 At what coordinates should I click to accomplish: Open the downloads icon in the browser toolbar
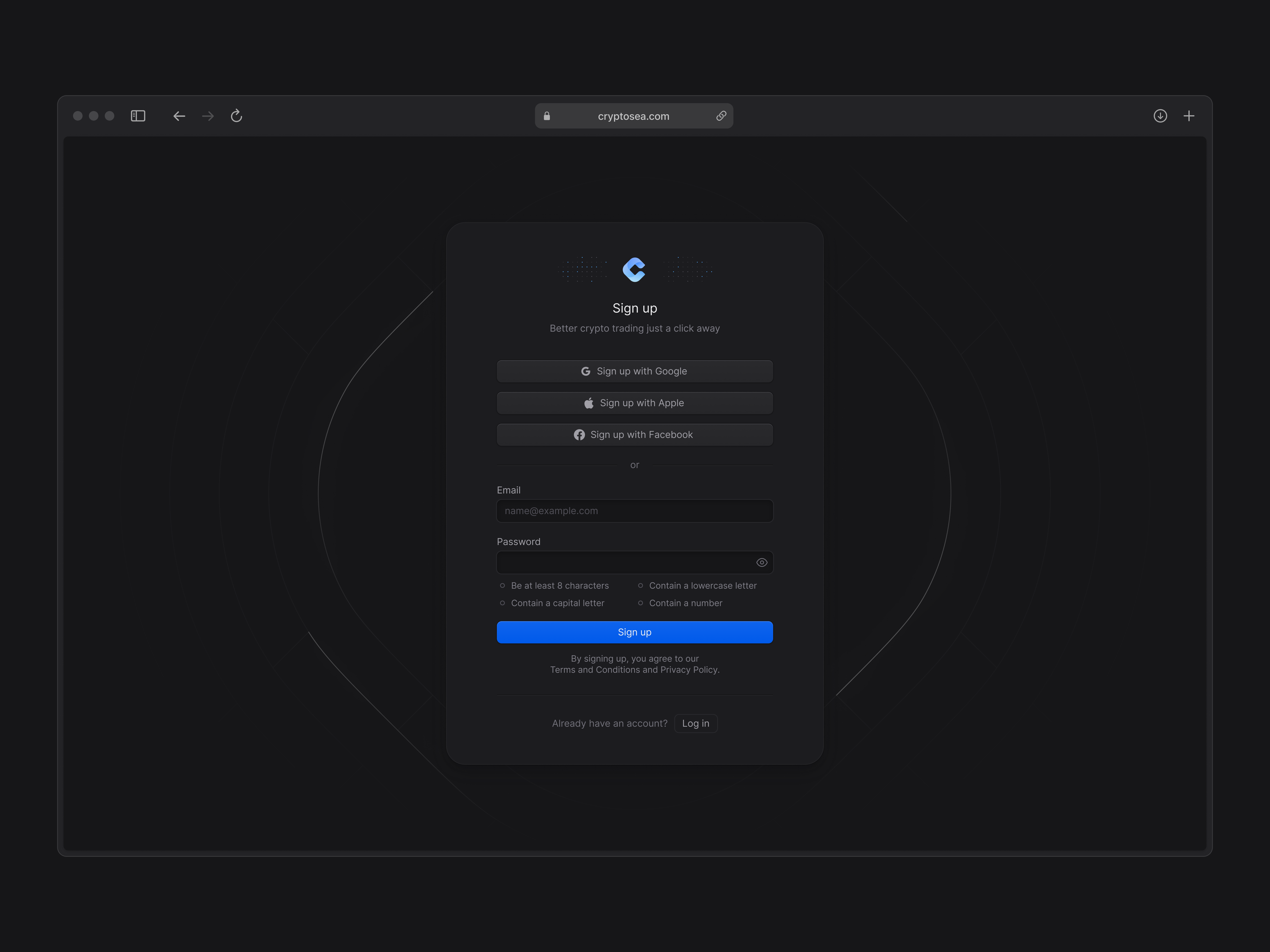[1160, 116]
